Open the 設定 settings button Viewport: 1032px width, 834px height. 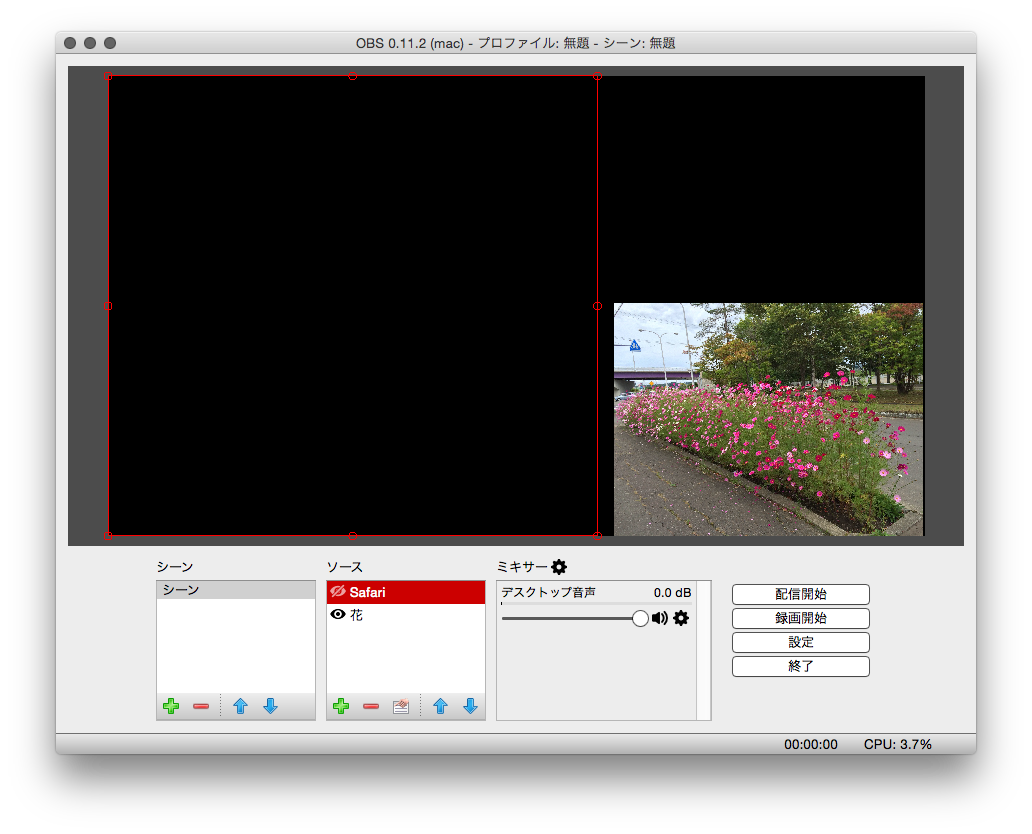click(800, 642)
